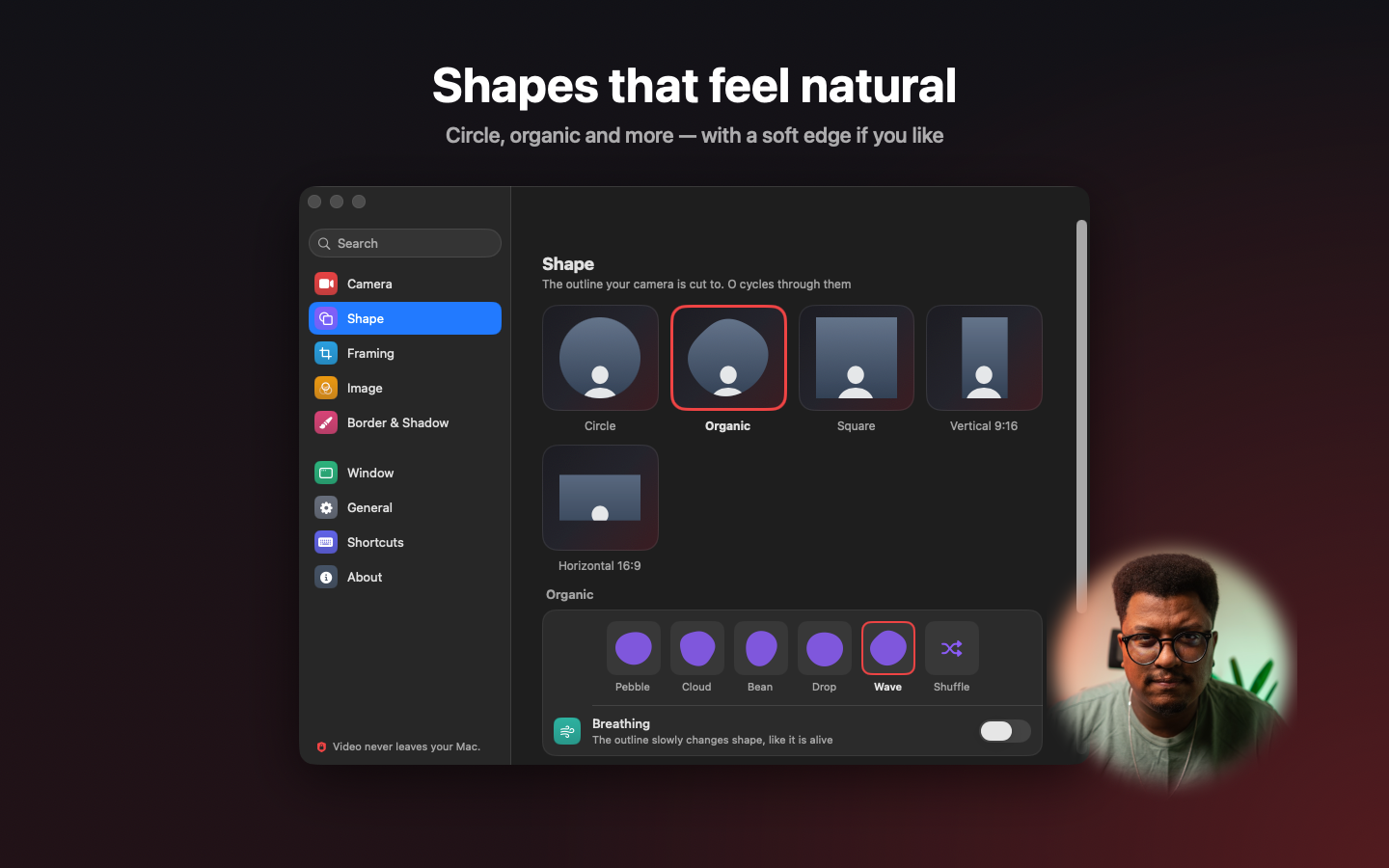Open General via its gear icon
Viewport: 1389px width, 868px height.
326,507
